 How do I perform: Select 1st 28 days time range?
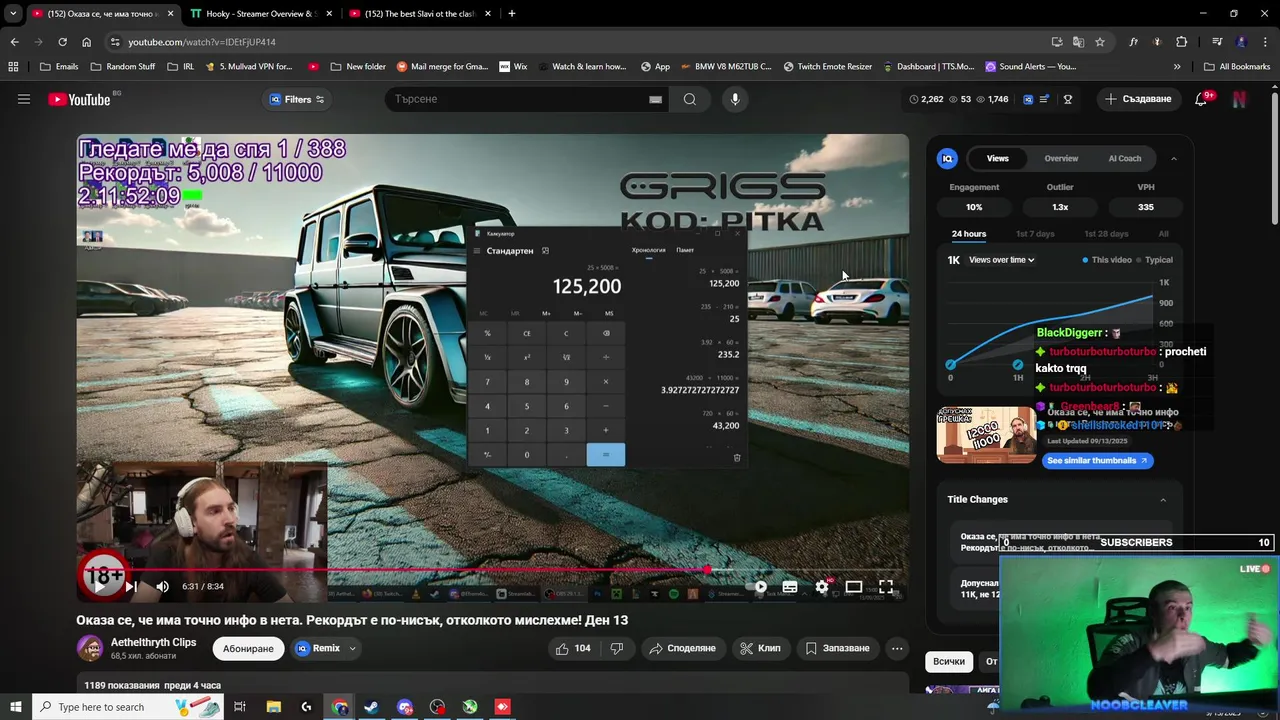tap(1106, 234)
